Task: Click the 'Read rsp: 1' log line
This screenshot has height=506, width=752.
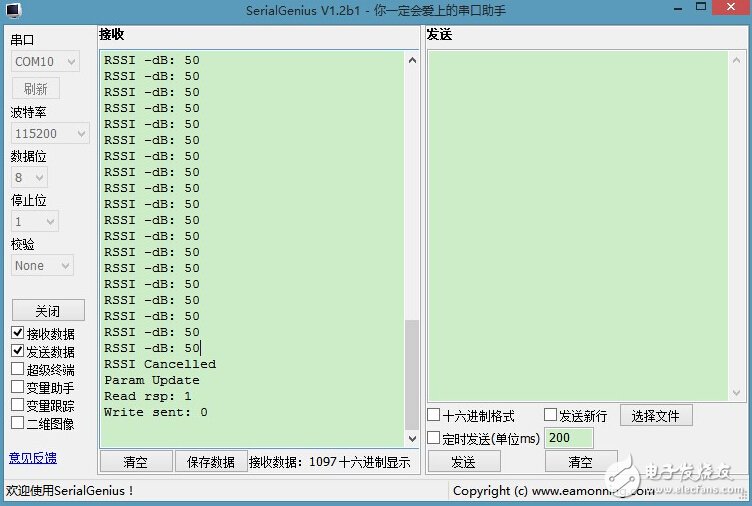Action: pos(148,396)
